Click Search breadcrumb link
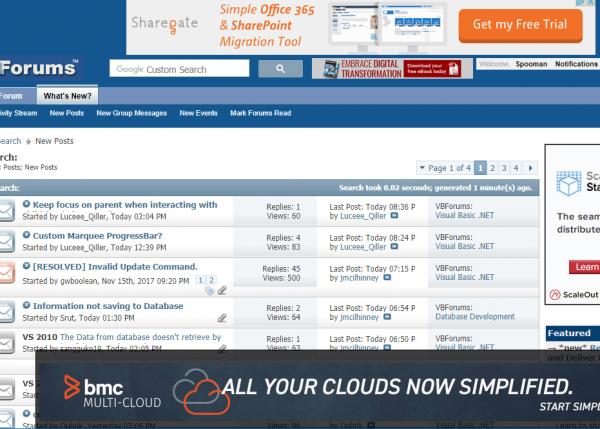Screen dimensions: 600x429 [10, 141]
